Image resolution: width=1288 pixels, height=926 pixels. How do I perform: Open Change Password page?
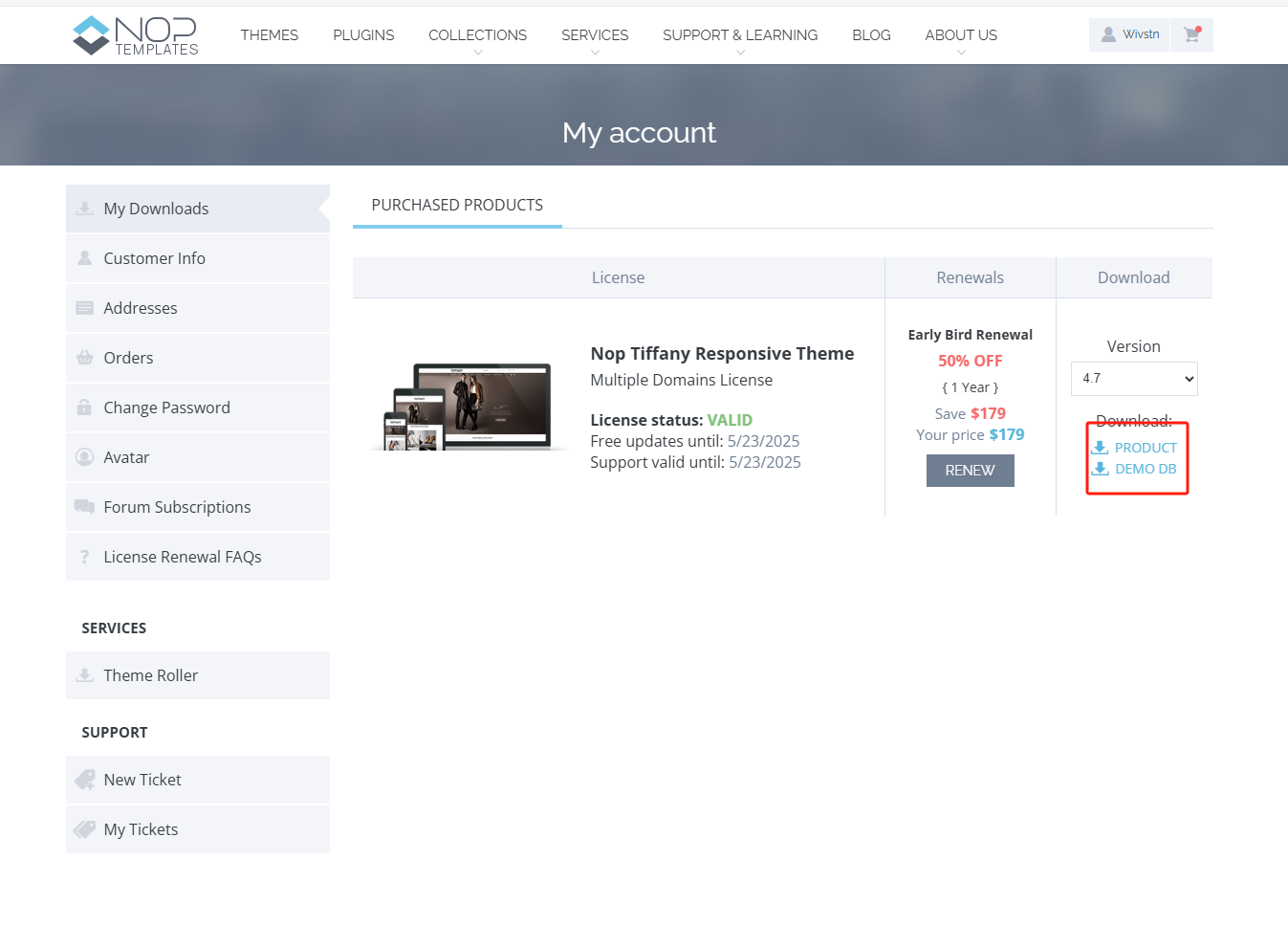(x=198, y=408)
